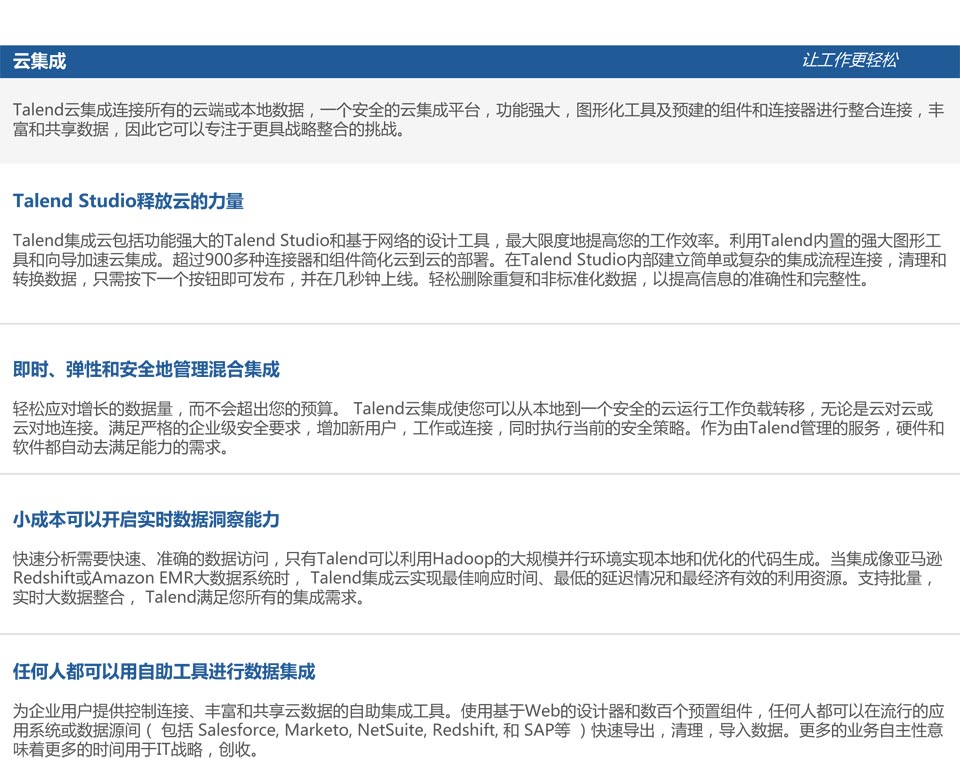960x762 pixels.
Task: Click heading 小成本可以开启实时数据洞察能力
Action: click(146, 520)
